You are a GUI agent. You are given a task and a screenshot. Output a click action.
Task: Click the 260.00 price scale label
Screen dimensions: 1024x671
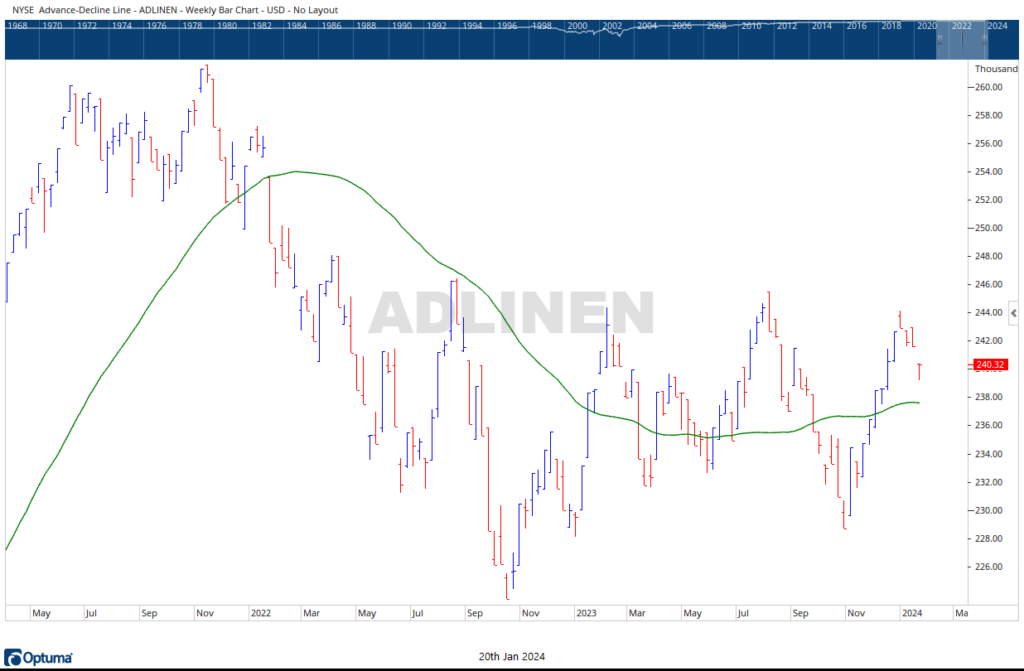988,87
